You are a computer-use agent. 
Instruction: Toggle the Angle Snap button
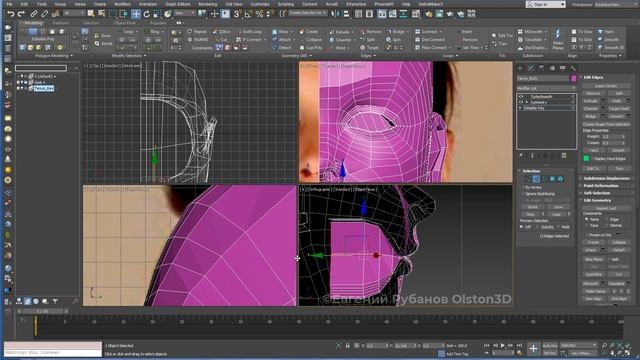pyautogui.click(x=248, y=14)
